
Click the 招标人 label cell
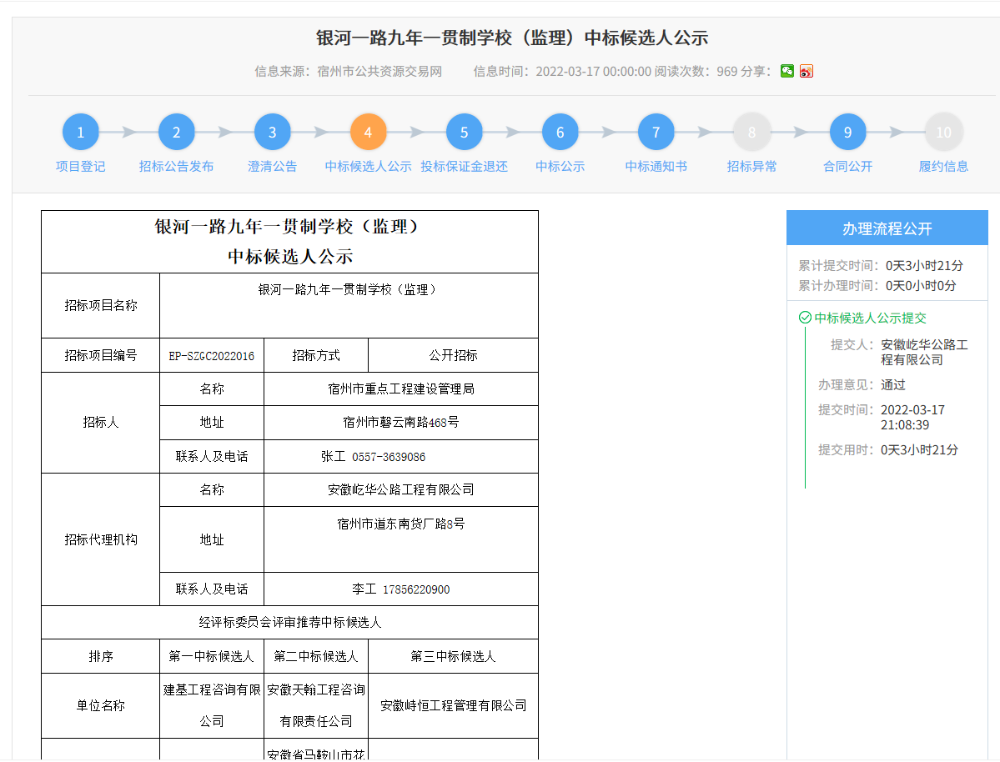click(x=100, y=423)
